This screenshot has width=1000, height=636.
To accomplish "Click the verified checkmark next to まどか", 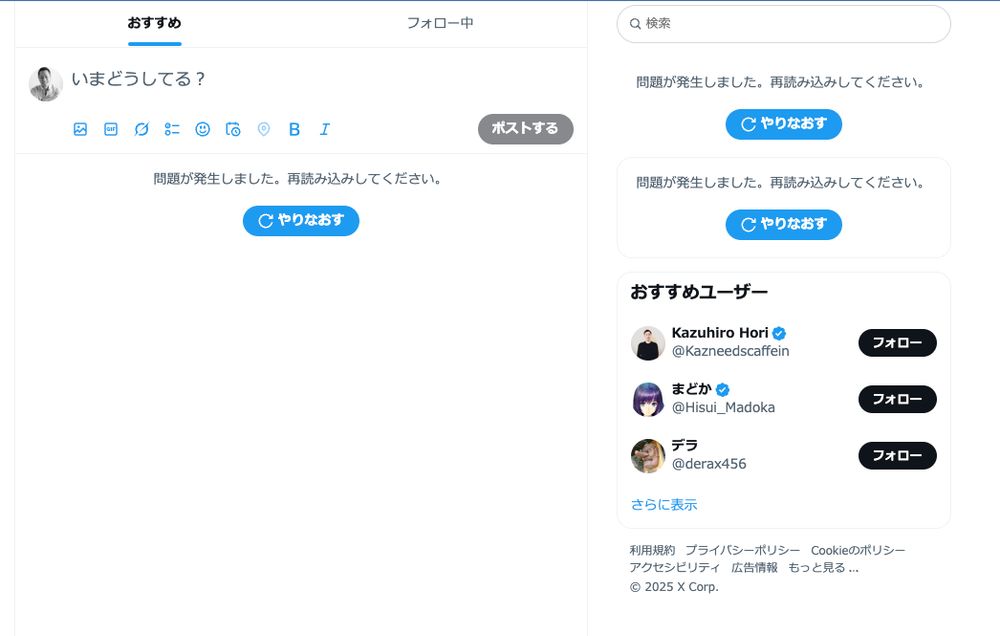I will point(722,390).
